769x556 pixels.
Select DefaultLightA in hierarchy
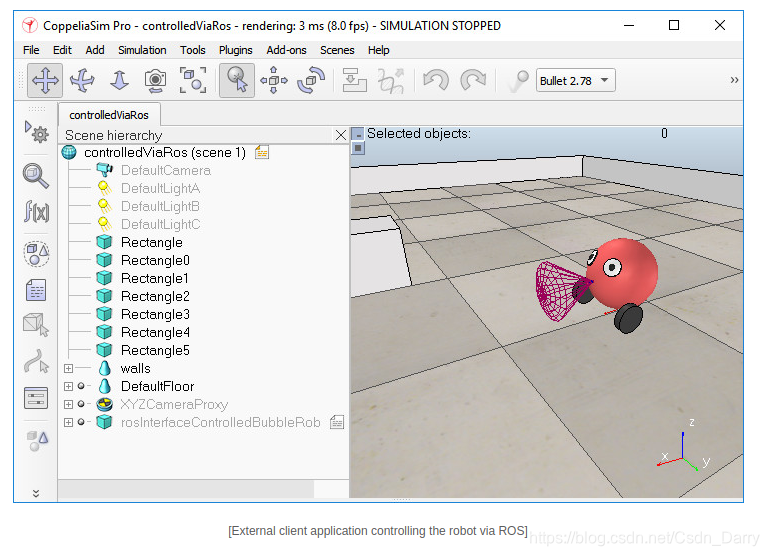(x=160, y=188)
